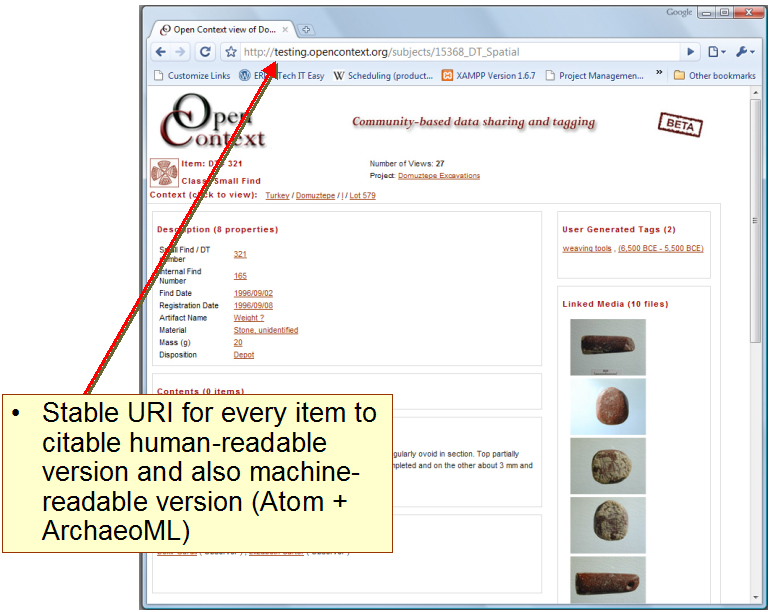Click the Open Context logo

212,122
